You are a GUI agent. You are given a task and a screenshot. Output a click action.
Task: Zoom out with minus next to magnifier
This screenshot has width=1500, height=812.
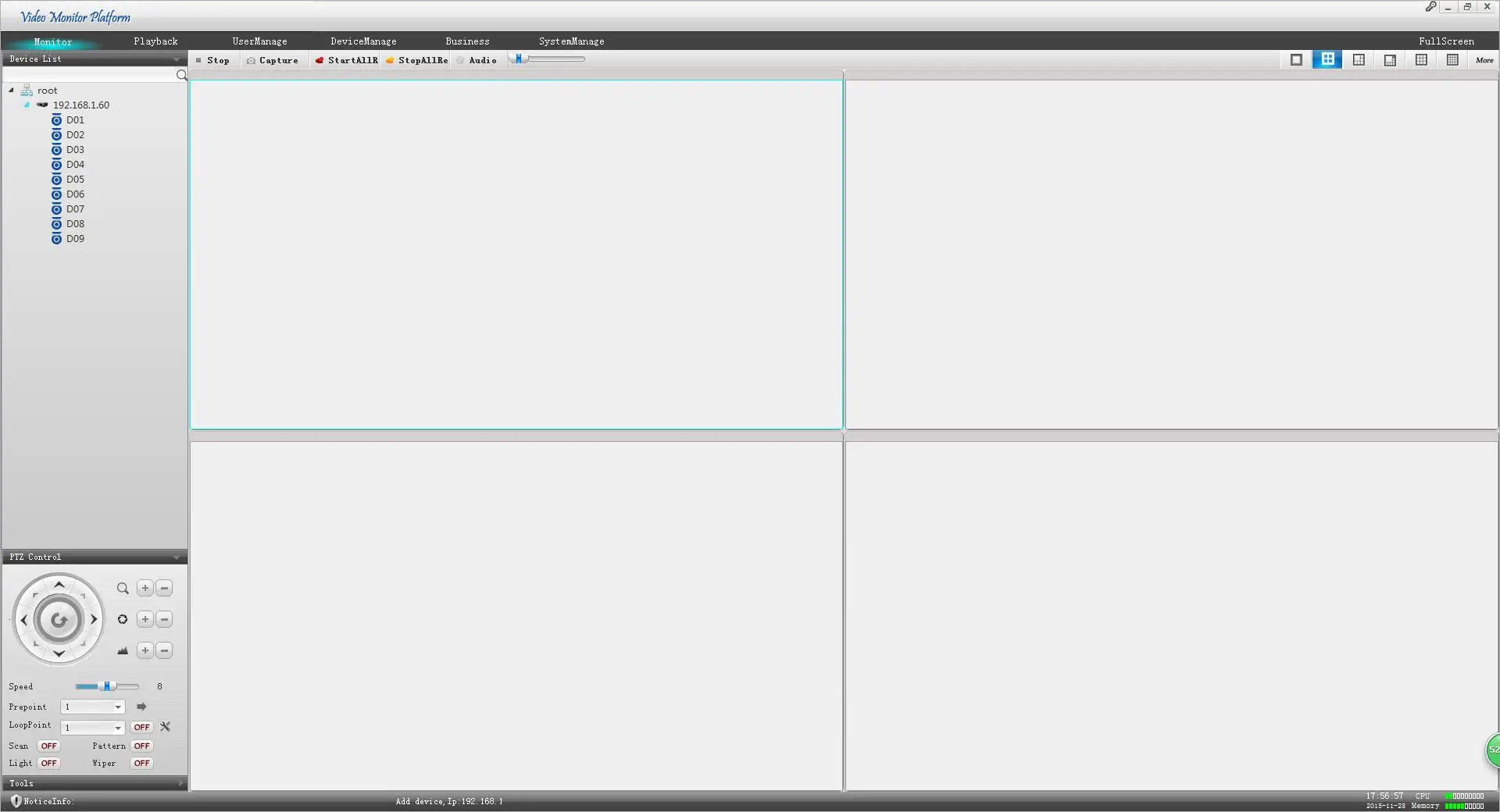[164, 589]
